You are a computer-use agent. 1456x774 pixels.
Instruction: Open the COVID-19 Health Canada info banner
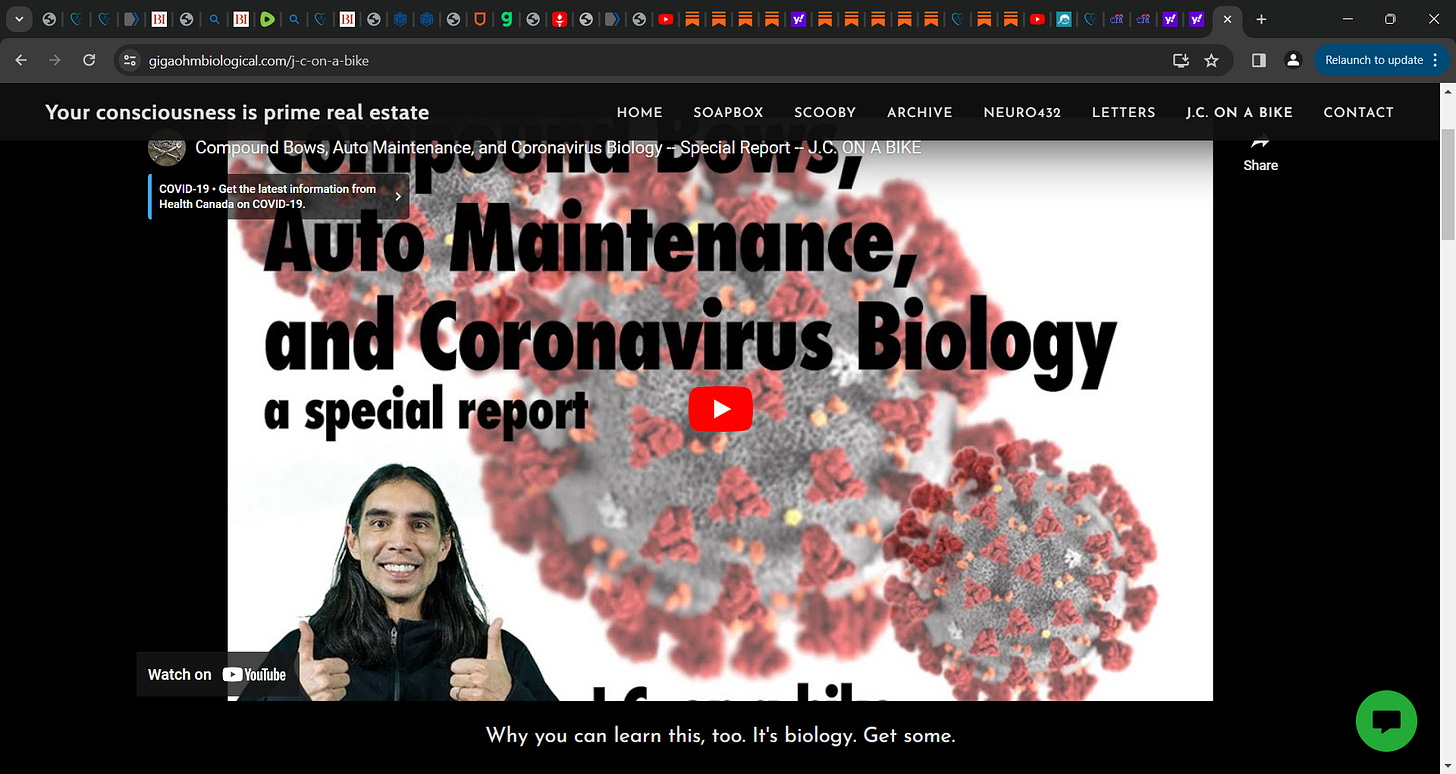point(279,196)
